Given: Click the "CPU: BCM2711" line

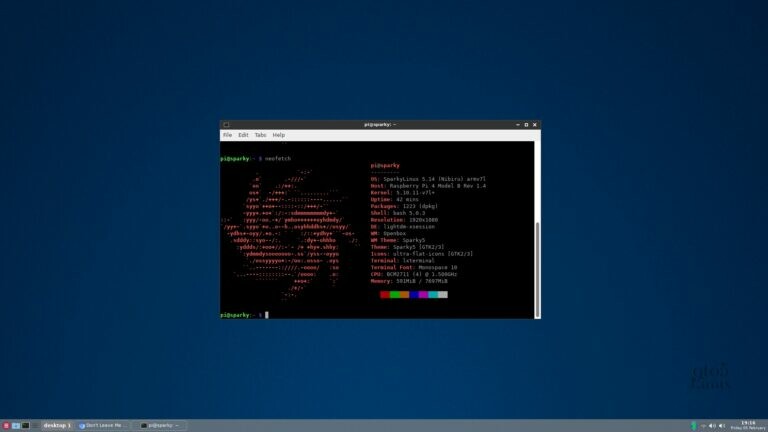Looking at the screenshot, I should pos(414,275).
